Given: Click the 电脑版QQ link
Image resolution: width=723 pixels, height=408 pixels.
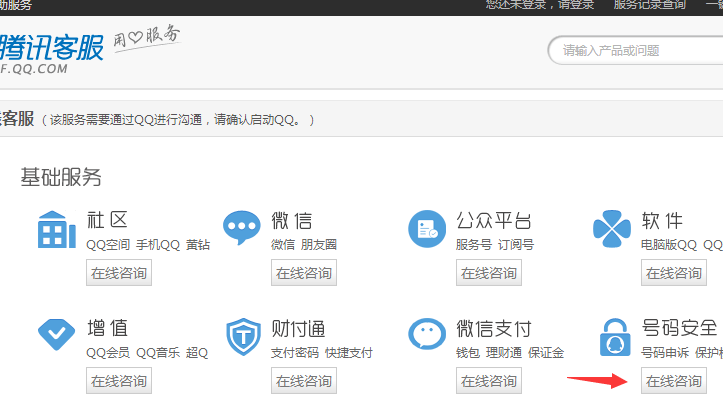Looking at the screenshot, I should pyautogui.click(x=669, y=244).
